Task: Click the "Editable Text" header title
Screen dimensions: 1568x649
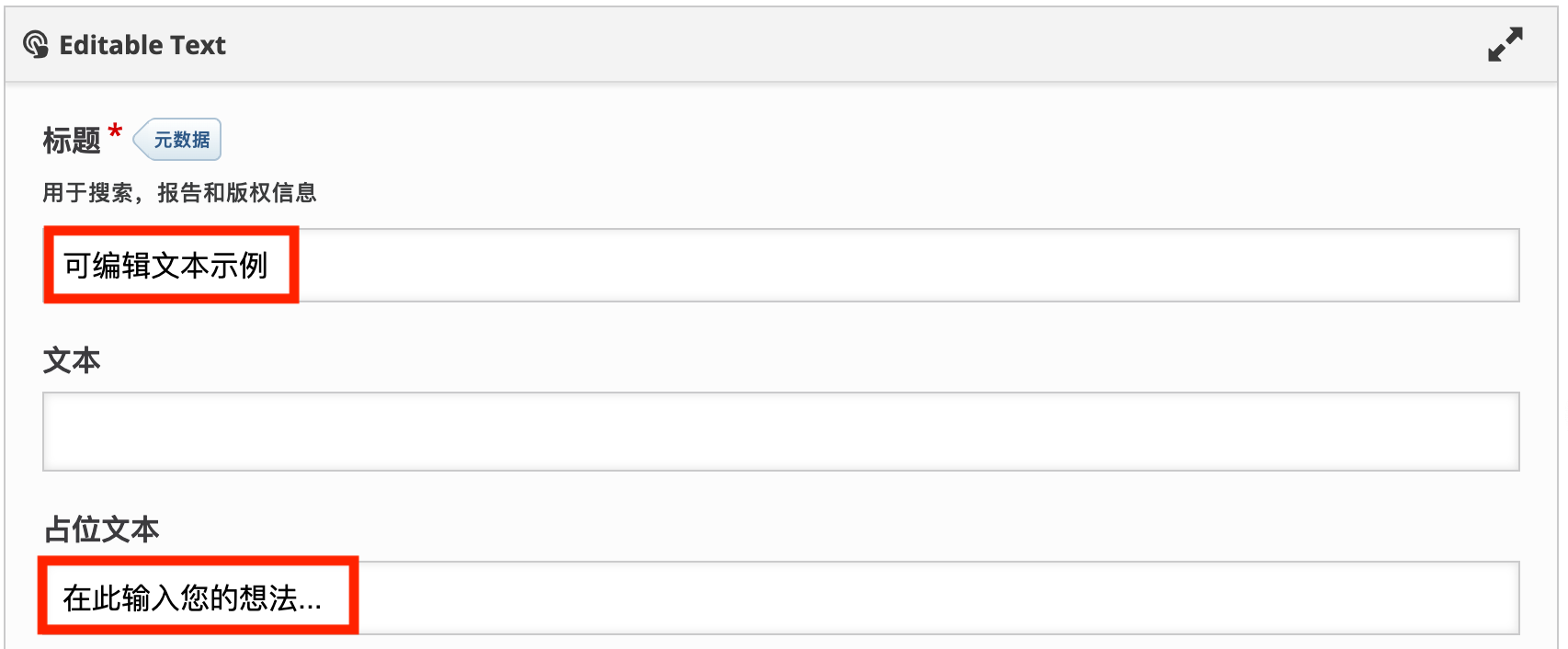Action: tap(142, 45)
